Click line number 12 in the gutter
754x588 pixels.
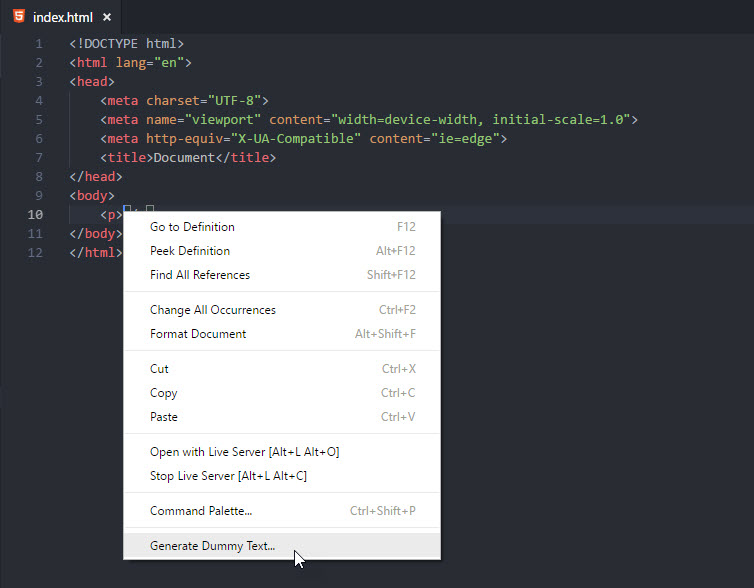point(35,253)
